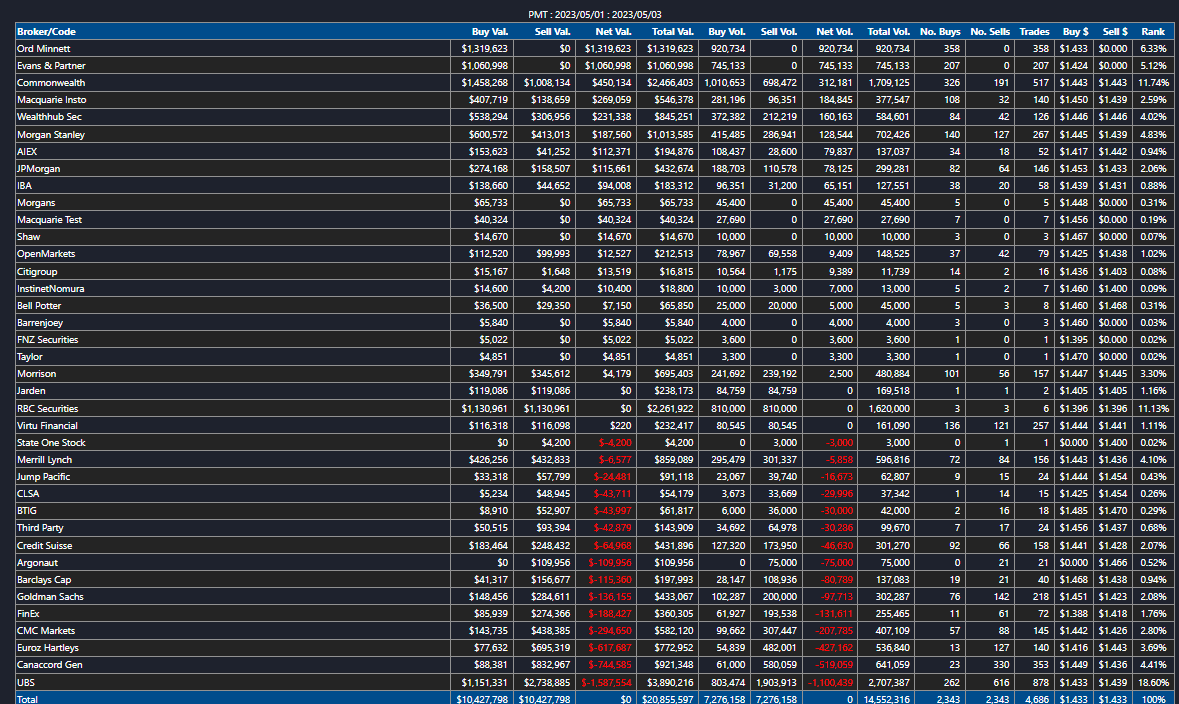Click the Virtu Financial broker name

47,426
